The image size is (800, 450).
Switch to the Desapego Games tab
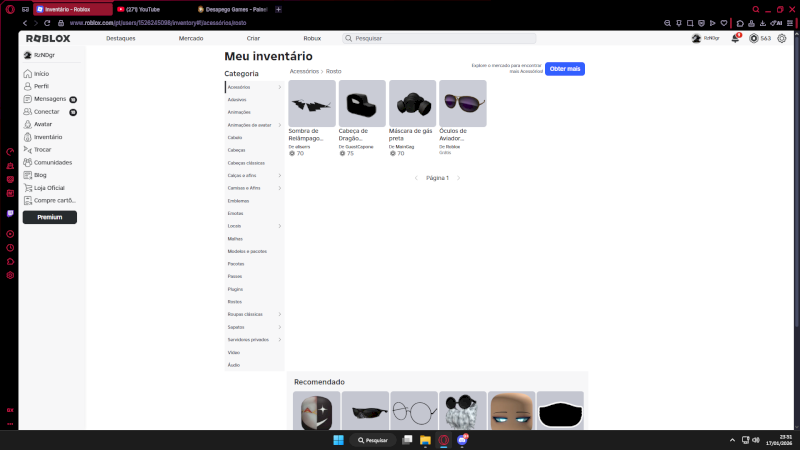click(x=232, y=9)
